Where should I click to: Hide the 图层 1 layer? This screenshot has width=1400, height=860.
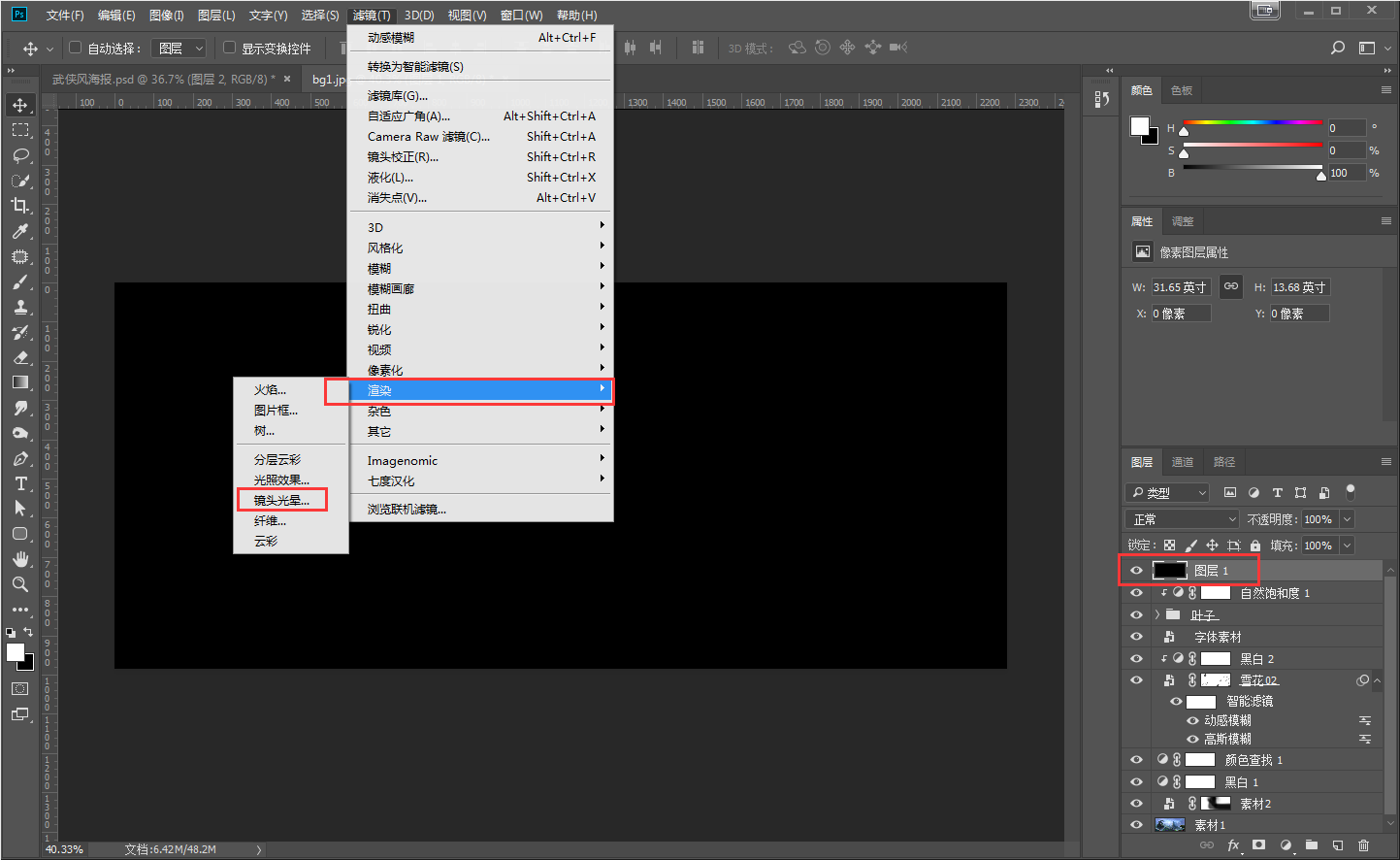point(1136,571)
